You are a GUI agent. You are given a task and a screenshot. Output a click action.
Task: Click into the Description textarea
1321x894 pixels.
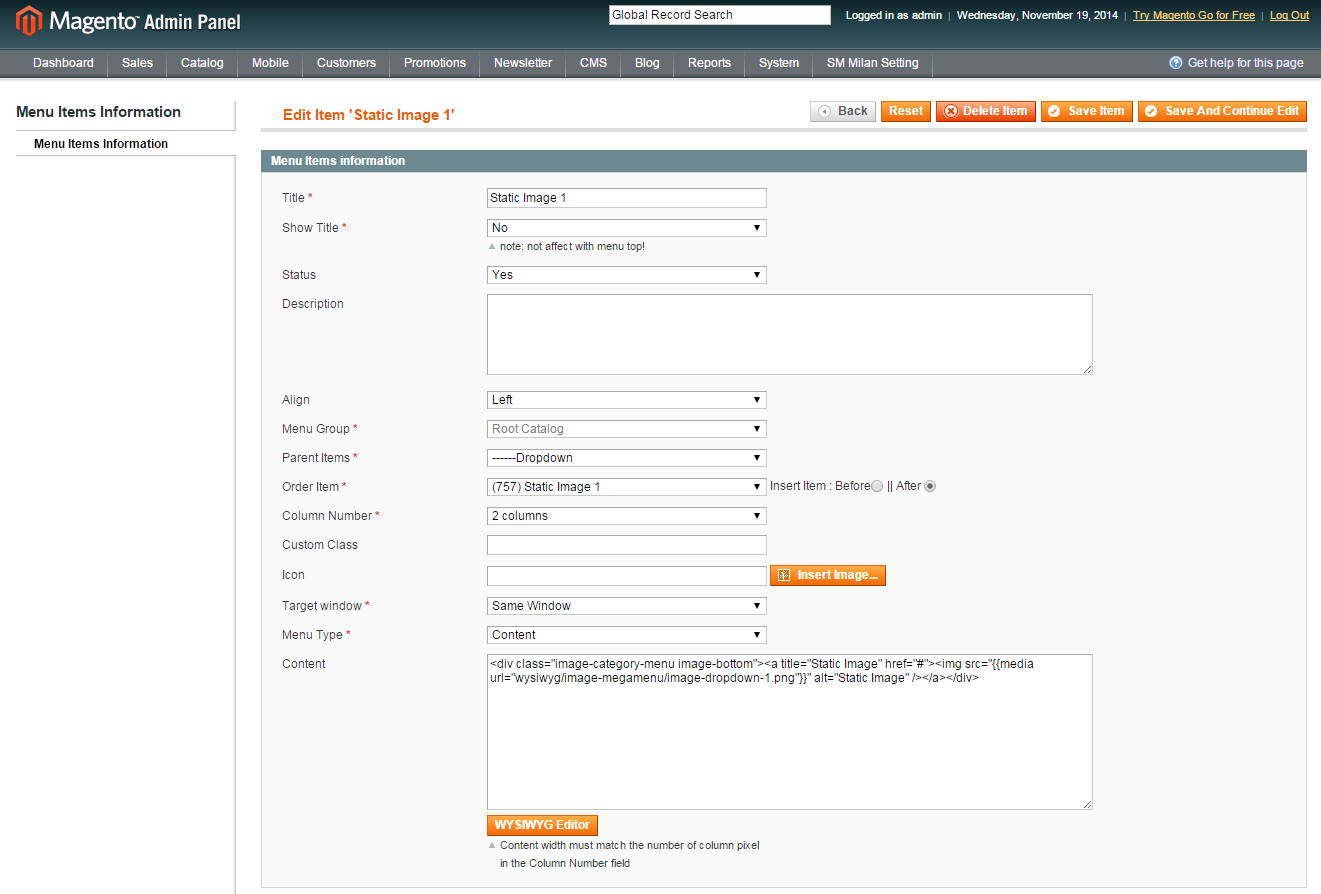(x=790, y=334)
